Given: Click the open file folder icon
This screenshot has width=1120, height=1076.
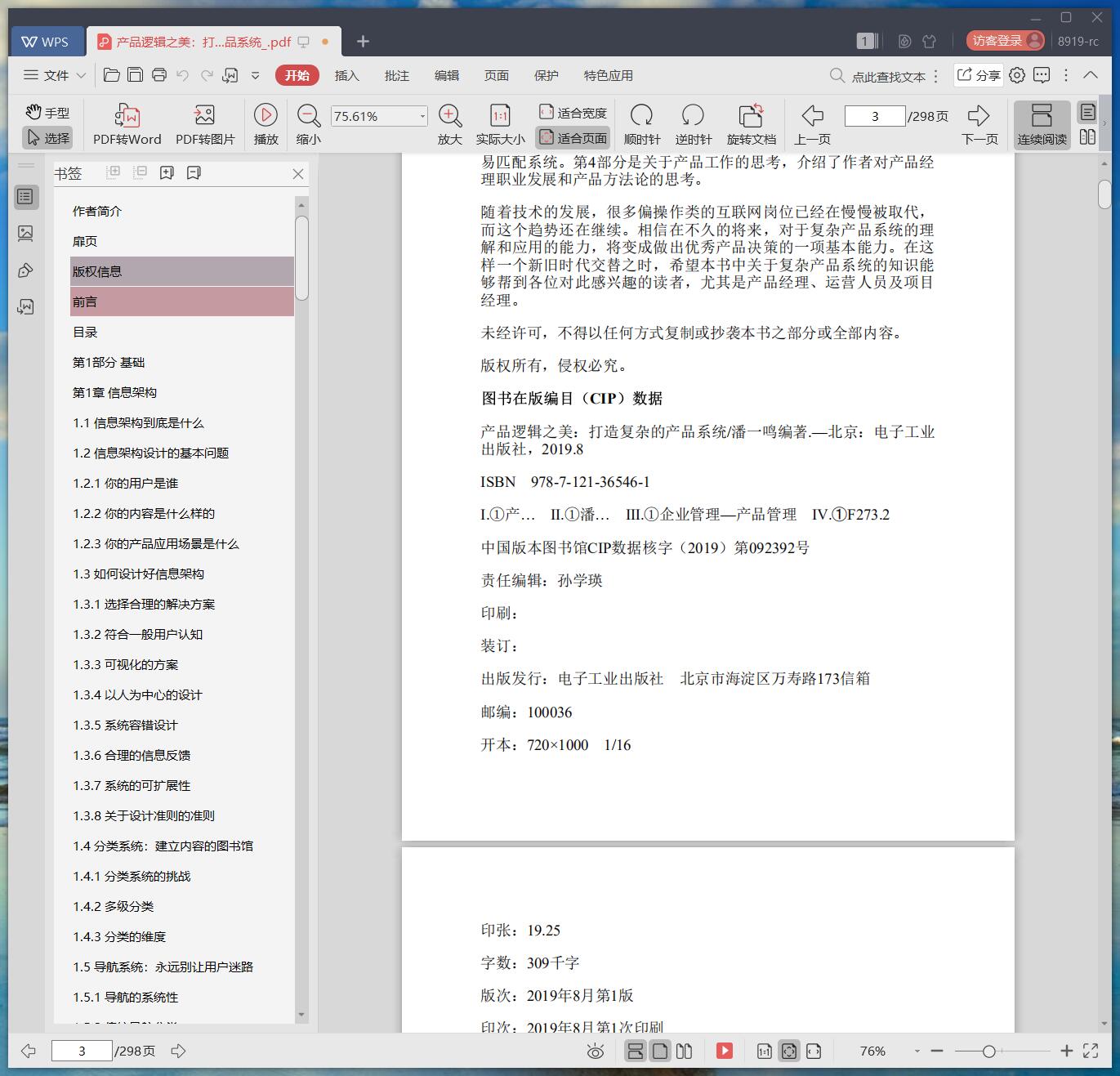Looking at the screenshot, I should tap(112, 75).
